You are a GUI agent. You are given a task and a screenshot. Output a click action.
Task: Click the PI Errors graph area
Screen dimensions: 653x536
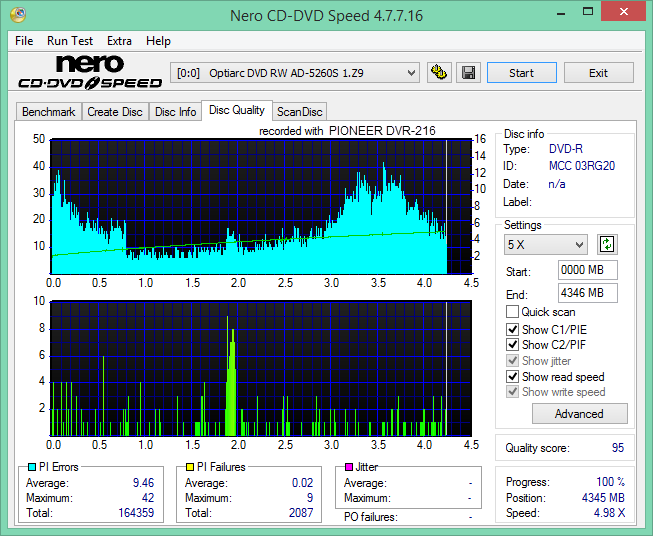(261, 207)
